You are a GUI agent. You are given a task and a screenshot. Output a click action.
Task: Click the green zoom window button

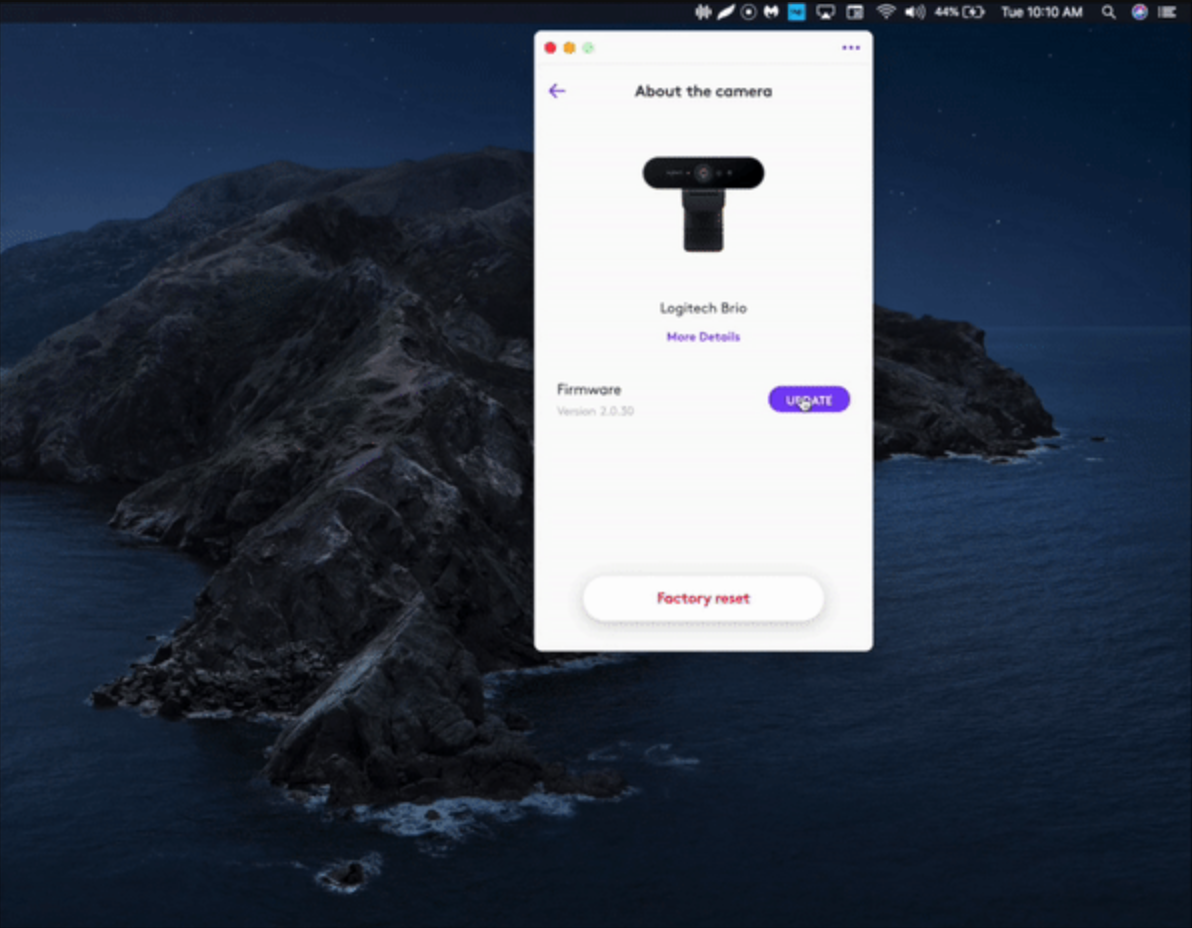(x=588, y=48)
